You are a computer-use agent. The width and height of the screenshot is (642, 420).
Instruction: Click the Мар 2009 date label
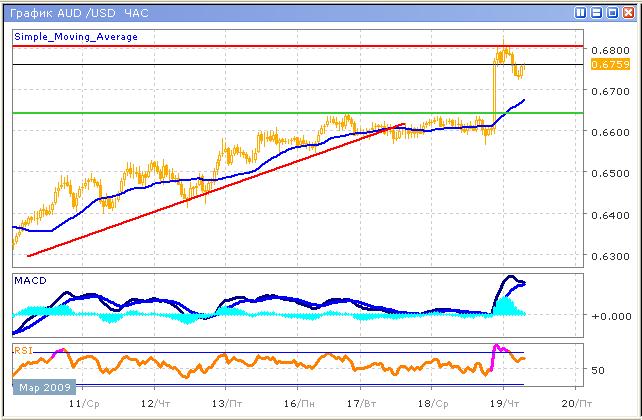click(40, 387)
